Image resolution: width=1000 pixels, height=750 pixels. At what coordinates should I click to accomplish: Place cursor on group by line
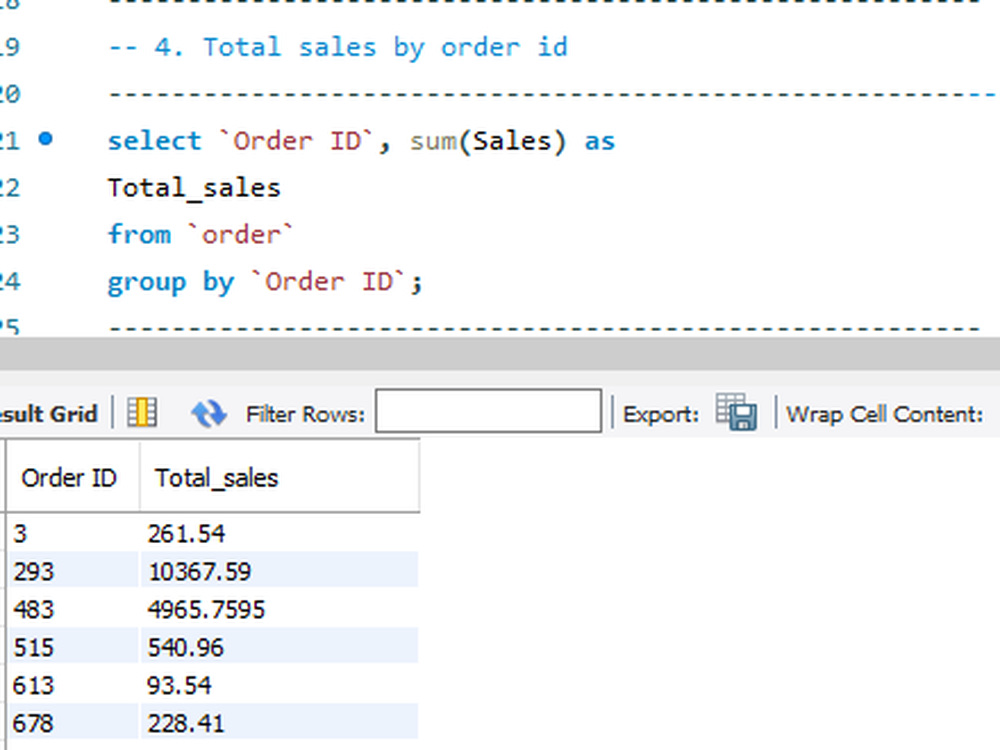(265, 282)
